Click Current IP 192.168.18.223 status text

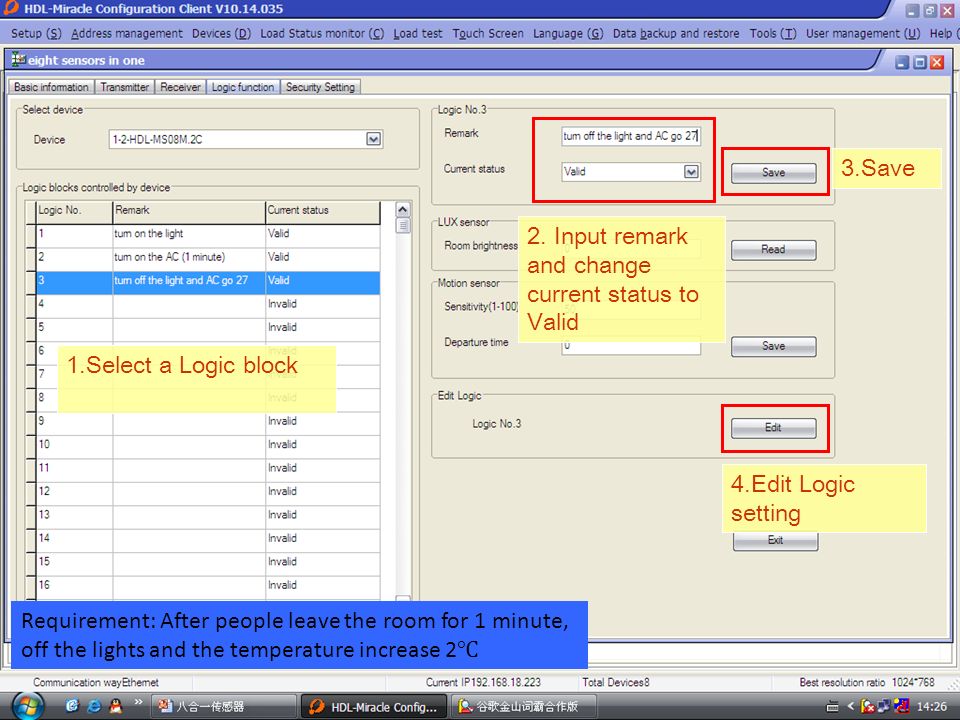tap(483, 682)
